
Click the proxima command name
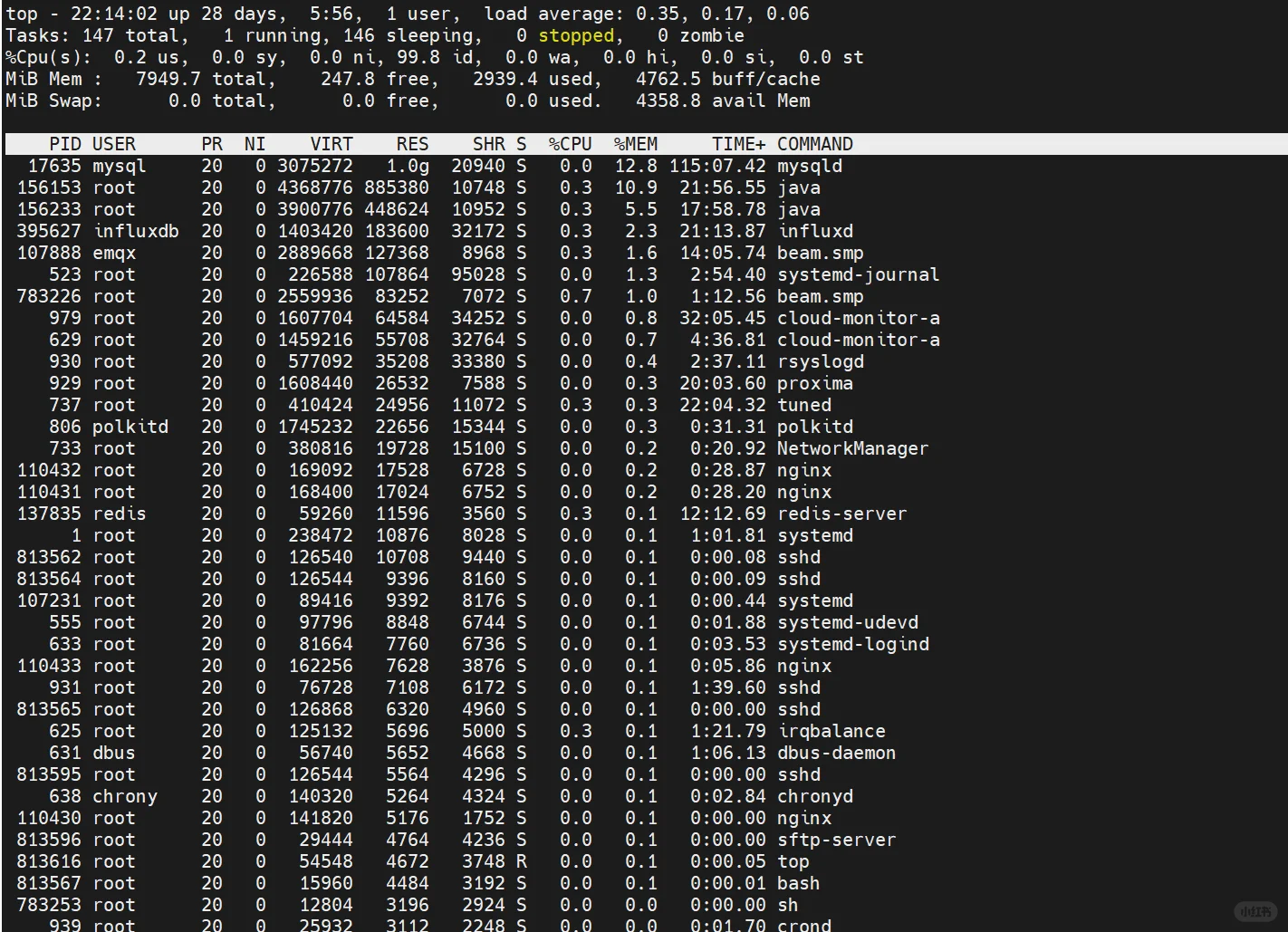pyautogui.click(x=815, y=383)
